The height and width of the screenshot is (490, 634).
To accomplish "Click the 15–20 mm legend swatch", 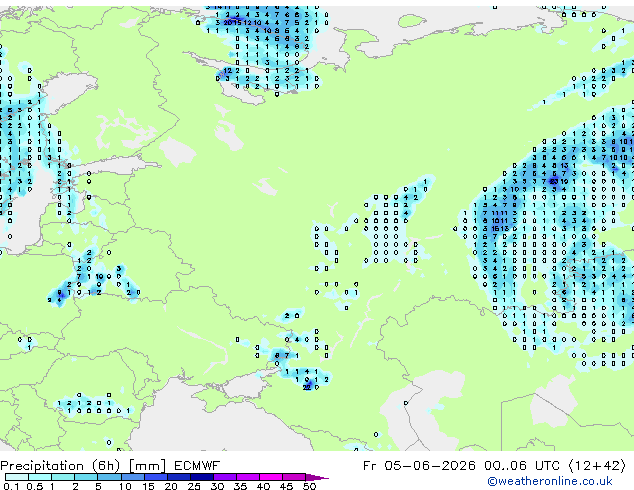I will (x=155, y=477).
